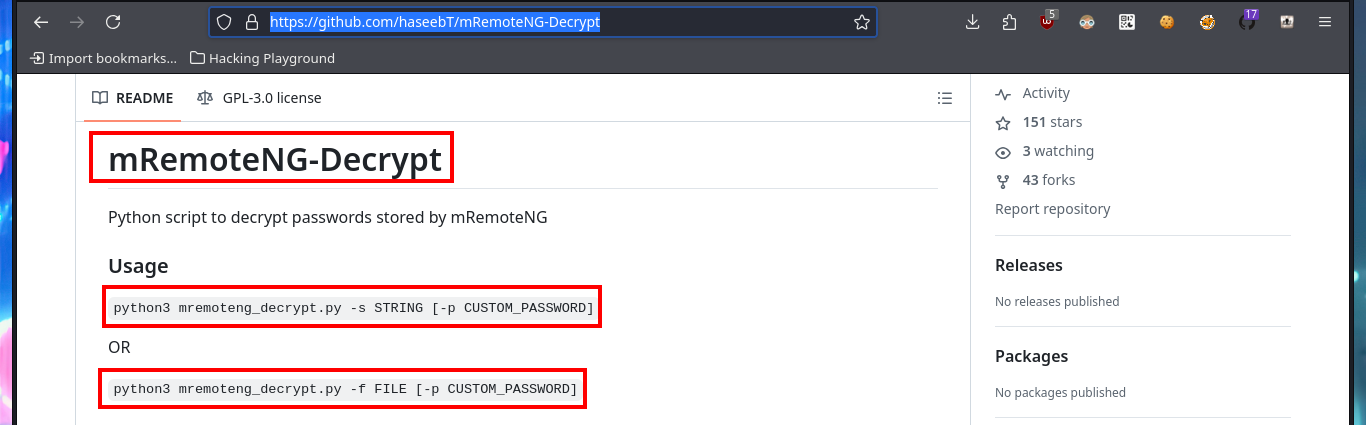Open the site security padlock info
Image resolution: width=1366 pixels, height=425 pixels.
251,22
